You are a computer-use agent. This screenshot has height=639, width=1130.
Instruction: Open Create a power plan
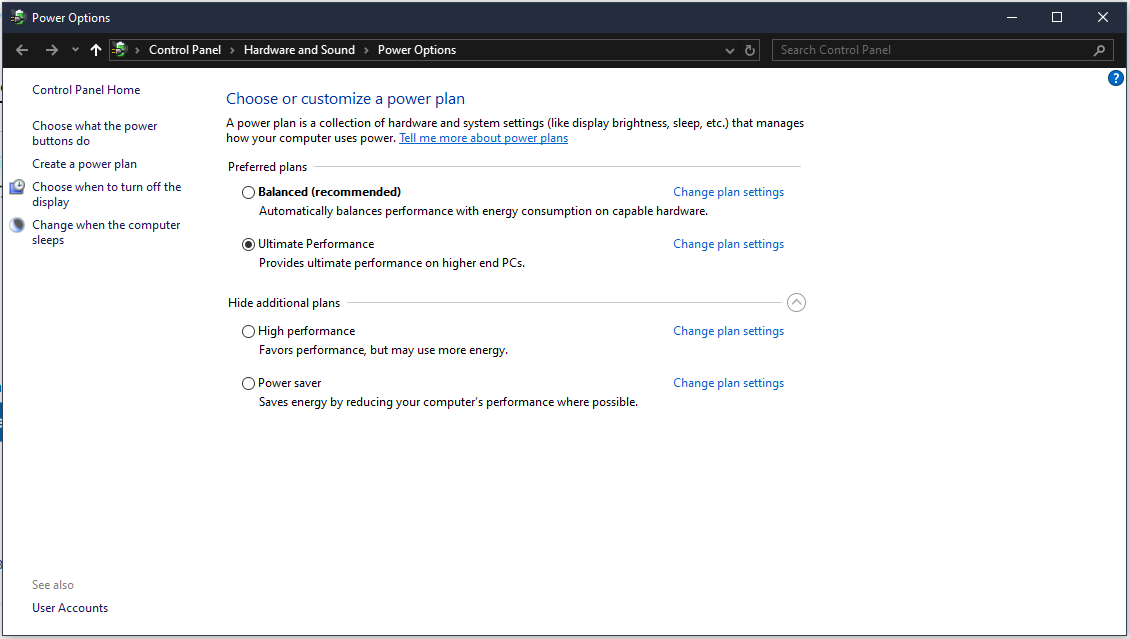tap(84, 164)
